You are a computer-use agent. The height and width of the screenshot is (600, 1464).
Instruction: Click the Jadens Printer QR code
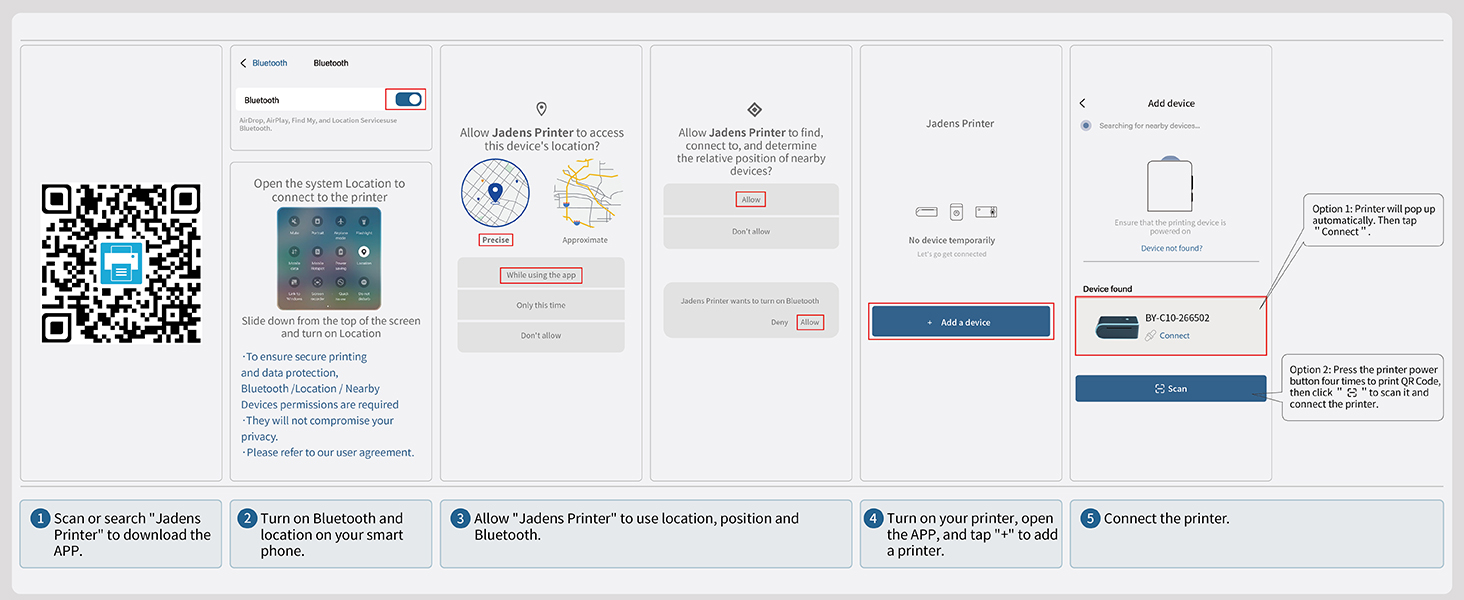(x=121, y=264)
